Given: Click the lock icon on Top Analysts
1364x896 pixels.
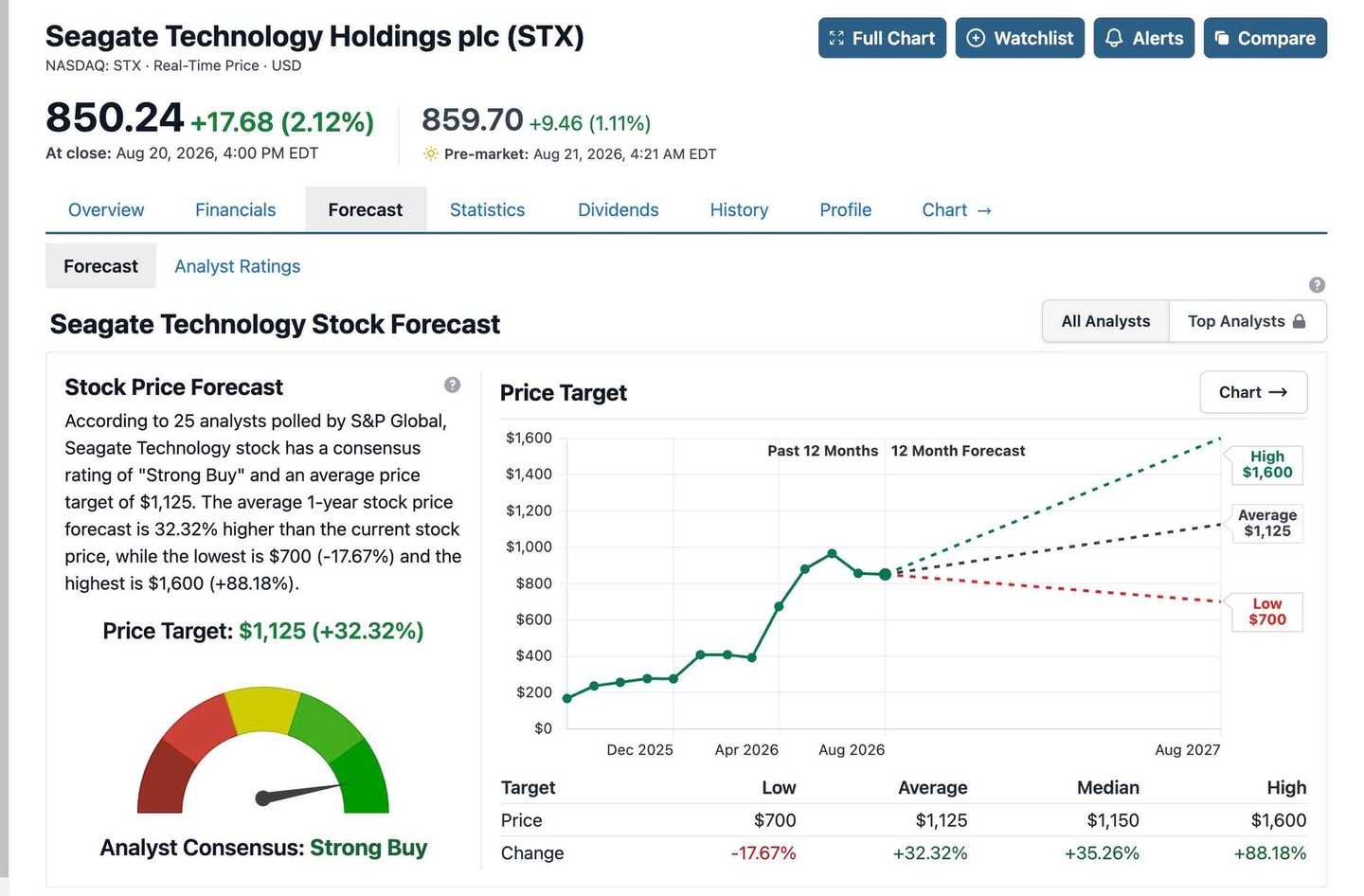Looking at the screenshot, I should coord(1299,321).
